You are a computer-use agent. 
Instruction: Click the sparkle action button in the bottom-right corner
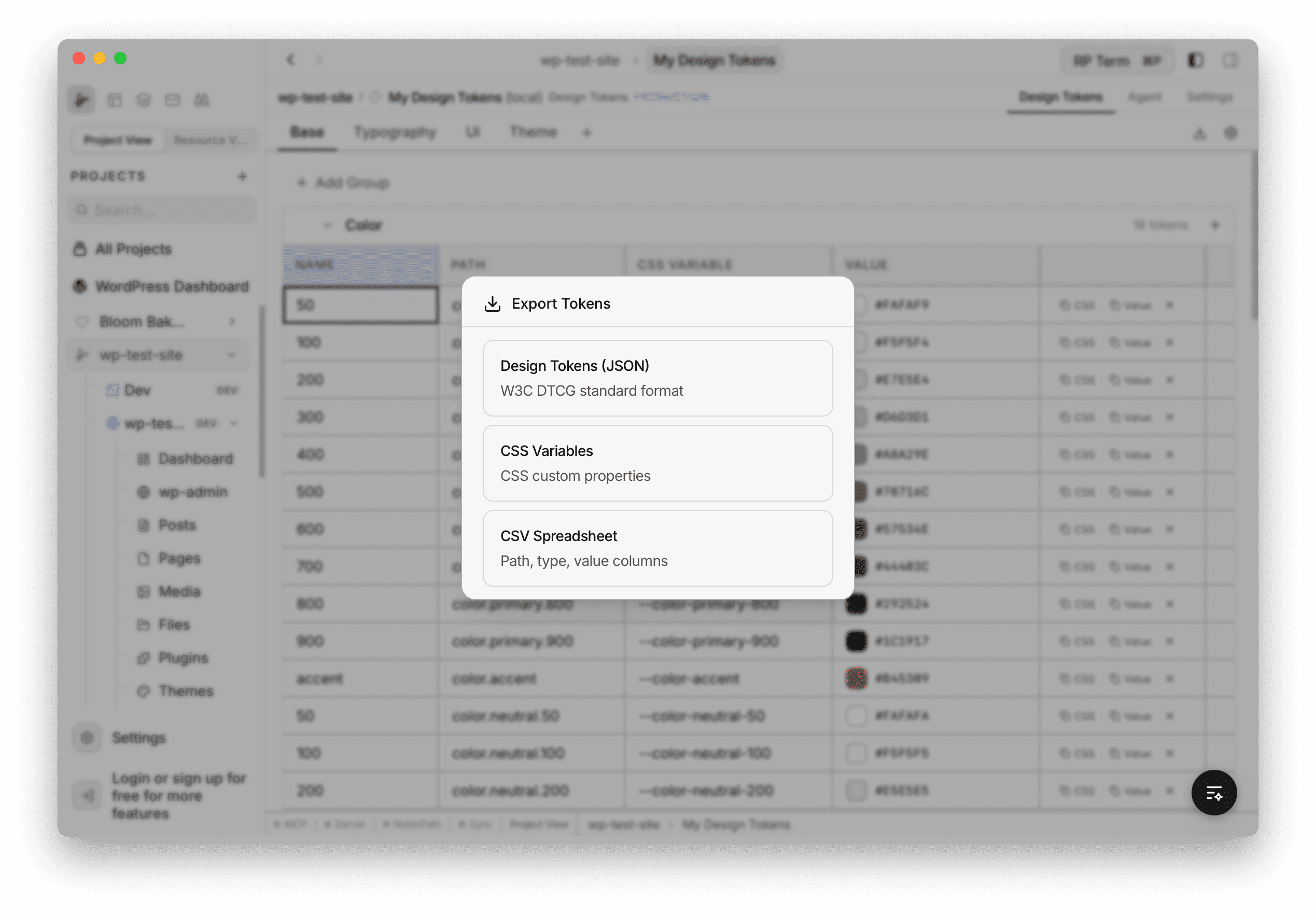coord(1214,792)
